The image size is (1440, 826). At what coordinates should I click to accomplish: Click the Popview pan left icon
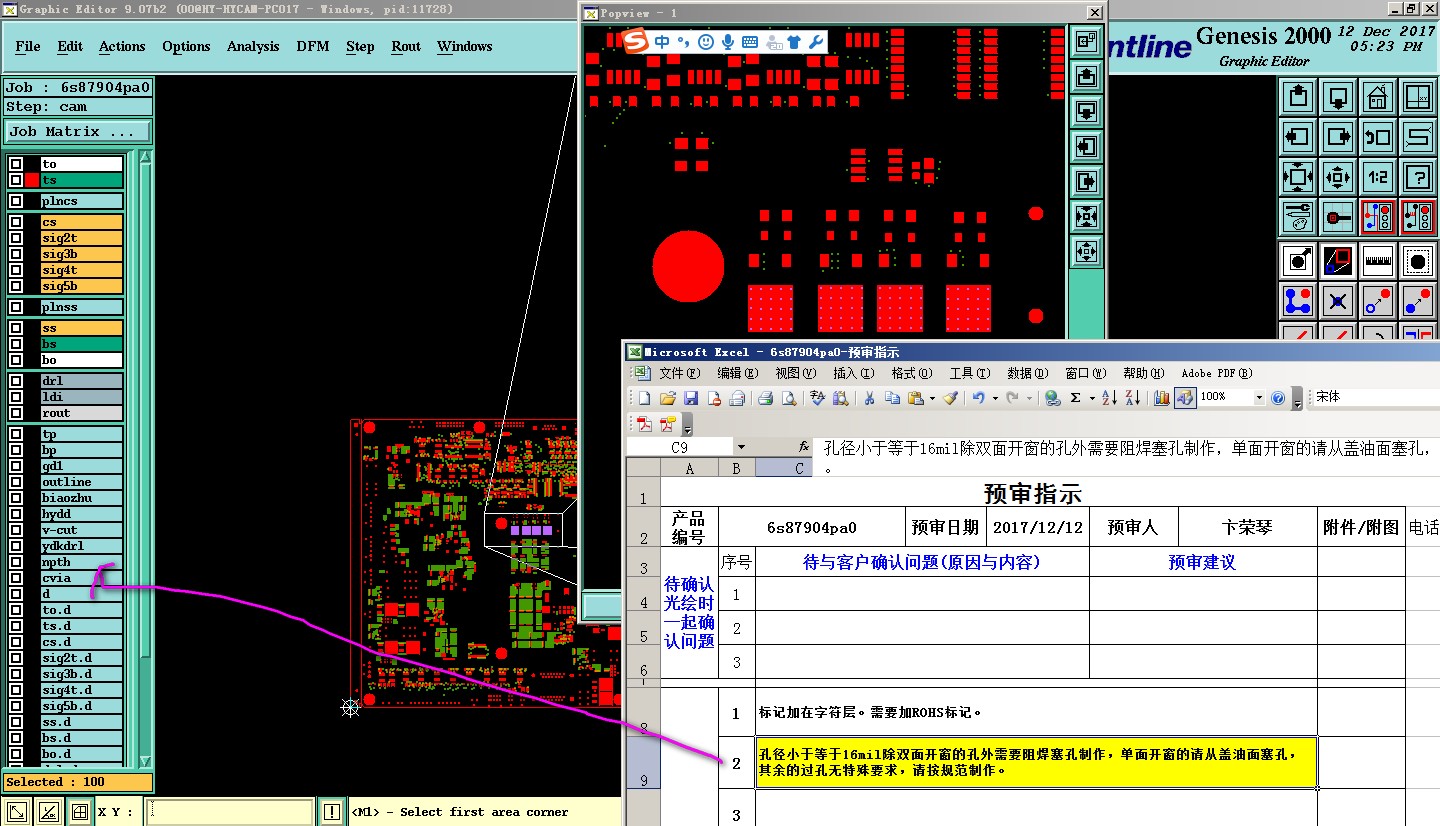[1086, 146]
